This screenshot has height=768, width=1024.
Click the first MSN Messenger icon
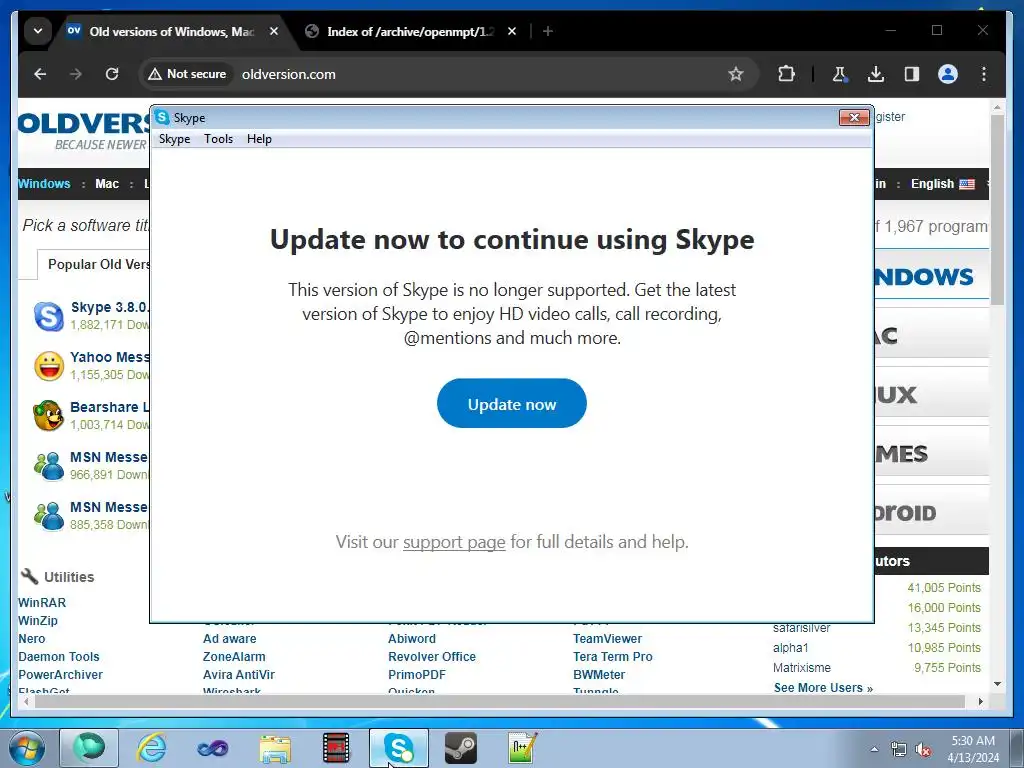point(48,466)
